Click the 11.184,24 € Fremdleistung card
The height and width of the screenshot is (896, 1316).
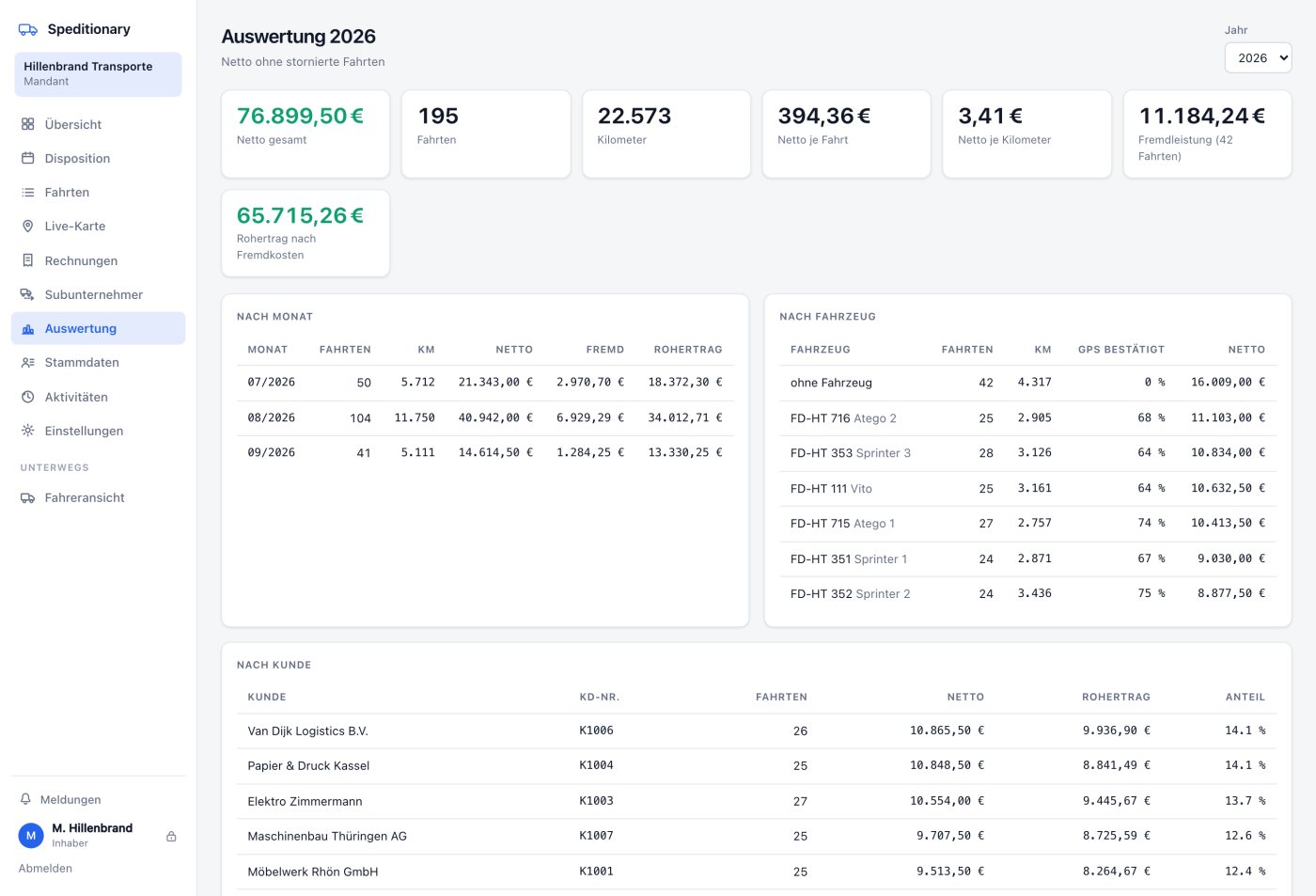[1208, 134]
